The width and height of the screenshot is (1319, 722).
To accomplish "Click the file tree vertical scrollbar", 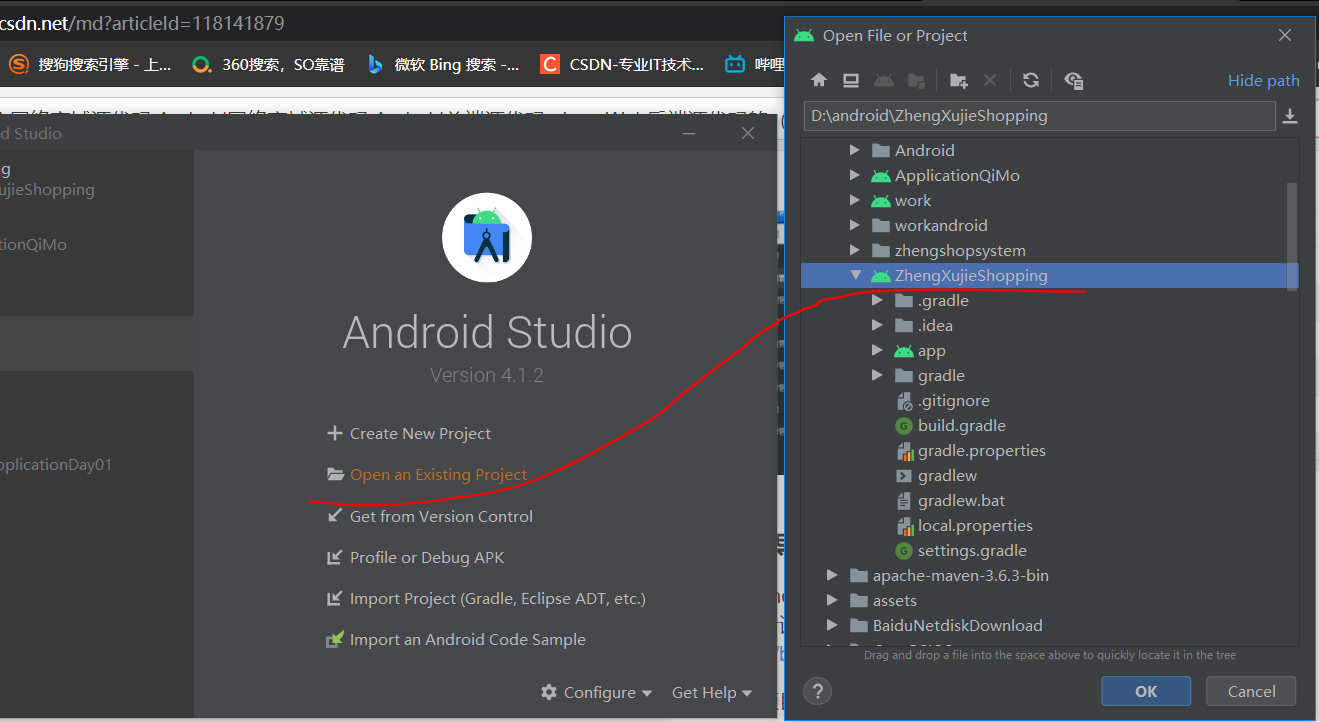I will [x=1292, y=236].
